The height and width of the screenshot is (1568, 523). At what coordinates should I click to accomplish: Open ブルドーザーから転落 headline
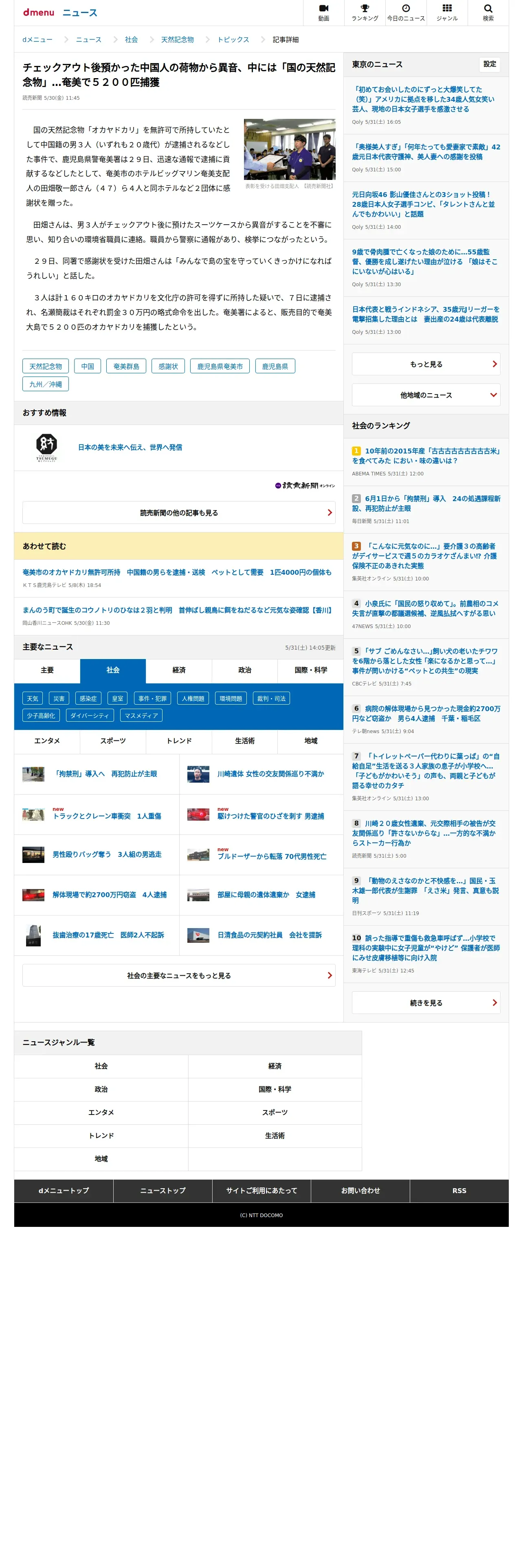coord(272,856)
